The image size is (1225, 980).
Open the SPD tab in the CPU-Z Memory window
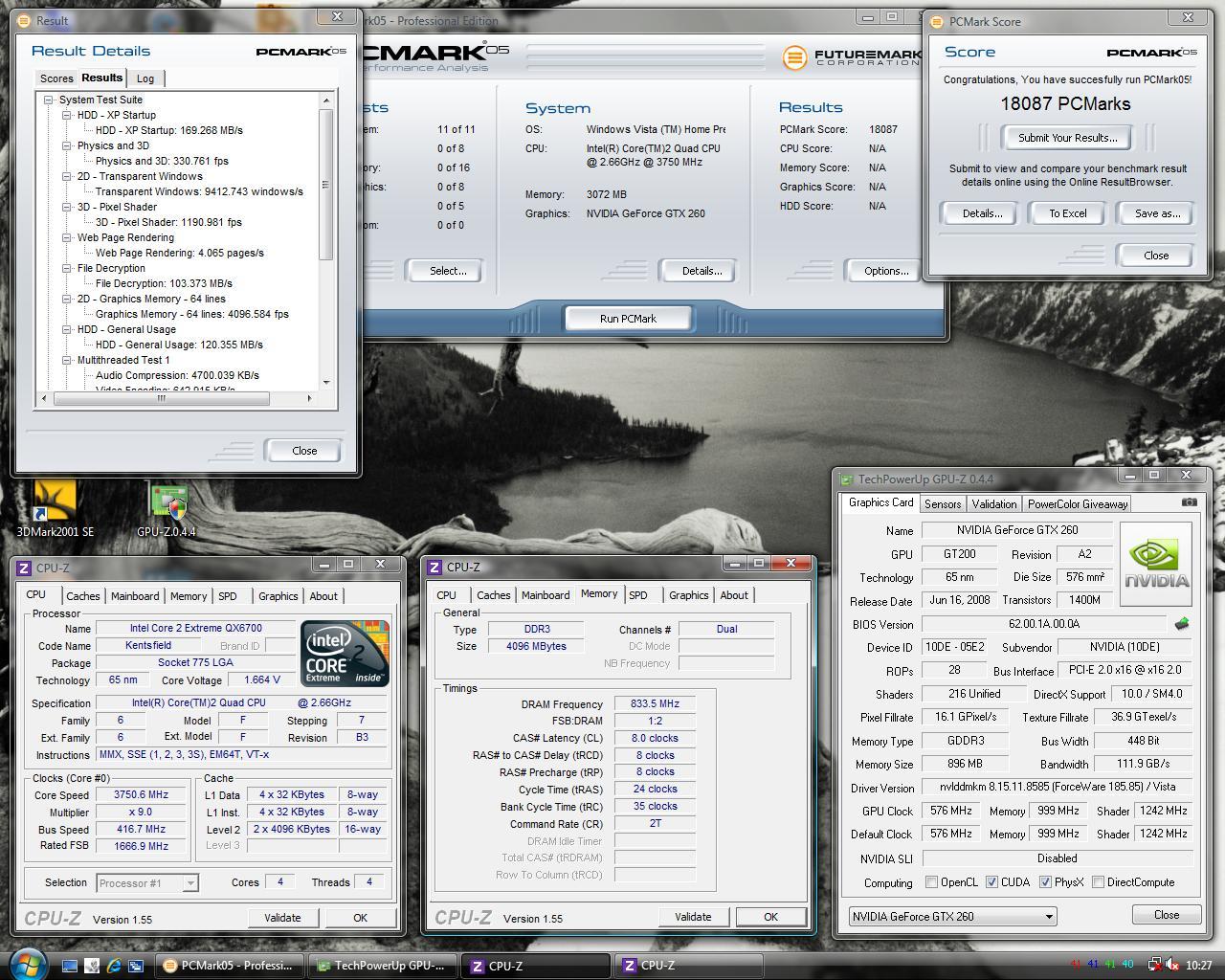(638, 595)
